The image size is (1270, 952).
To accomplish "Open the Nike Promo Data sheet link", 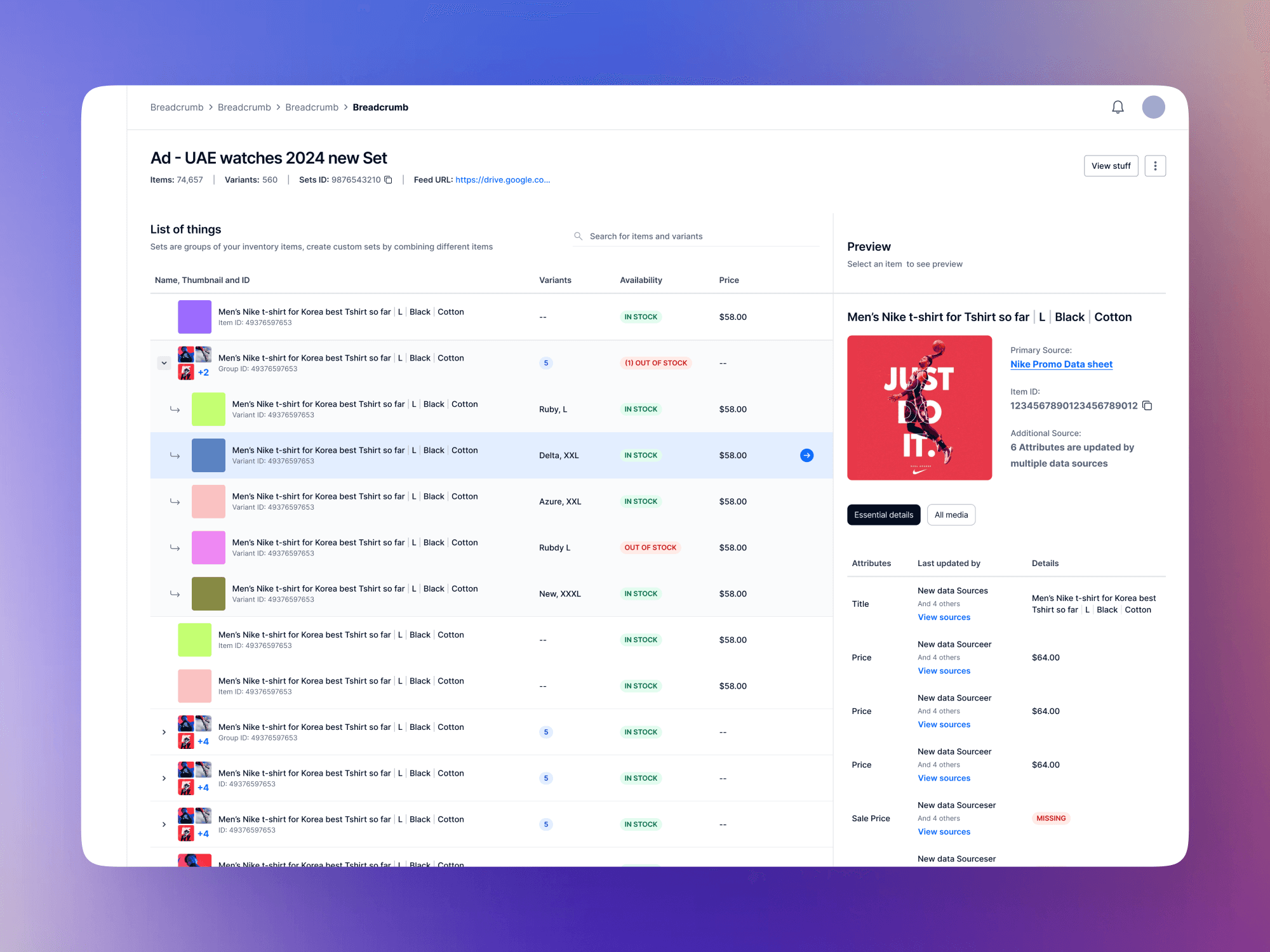I will pos(1061,364).
